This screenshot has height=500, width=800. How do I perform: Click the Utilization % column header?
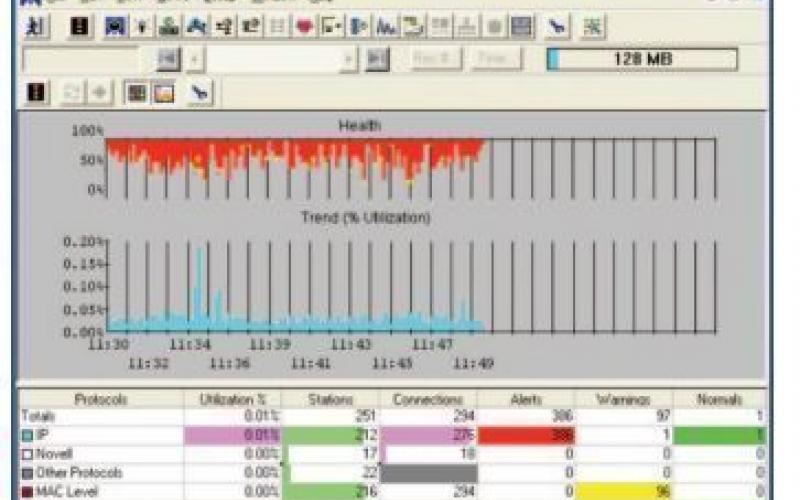[232, 399]
